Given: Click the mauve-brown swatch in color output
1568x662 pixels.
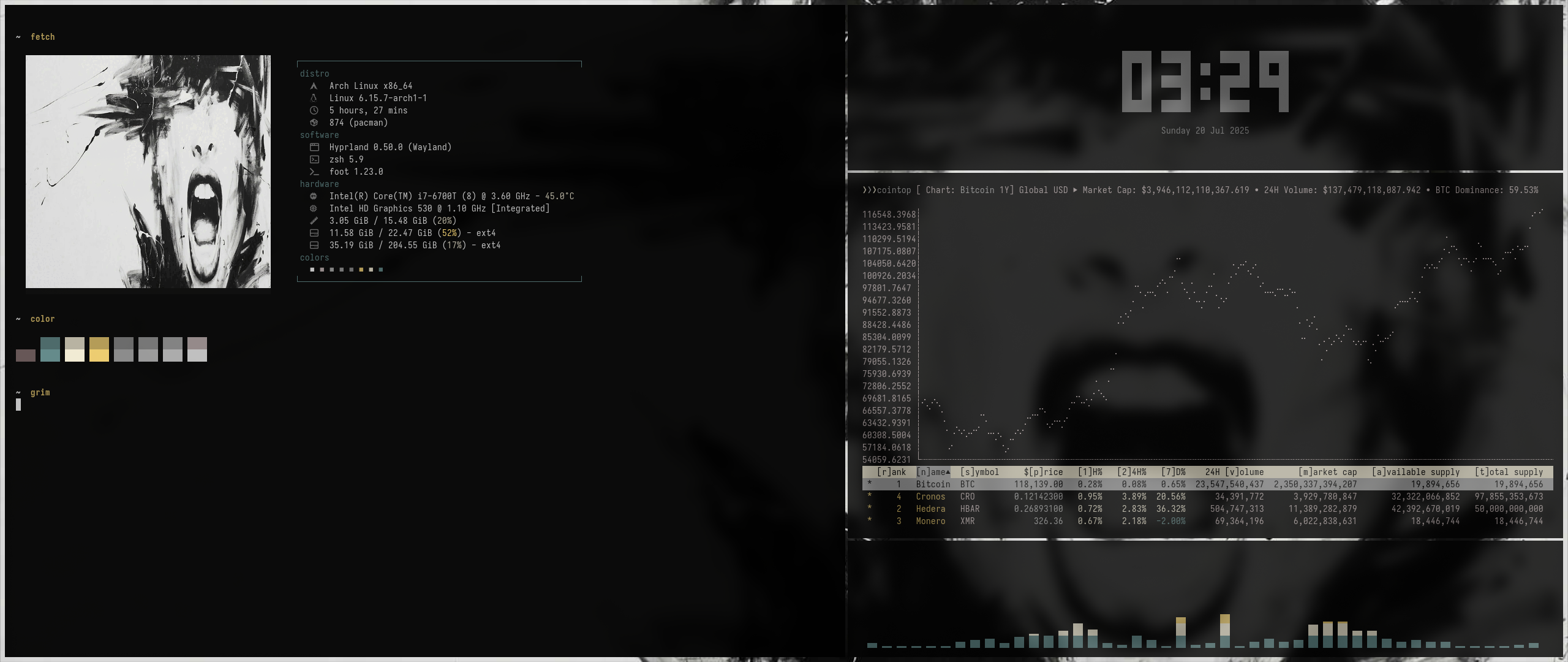Looking at the screenshot, I should [26, 356].
